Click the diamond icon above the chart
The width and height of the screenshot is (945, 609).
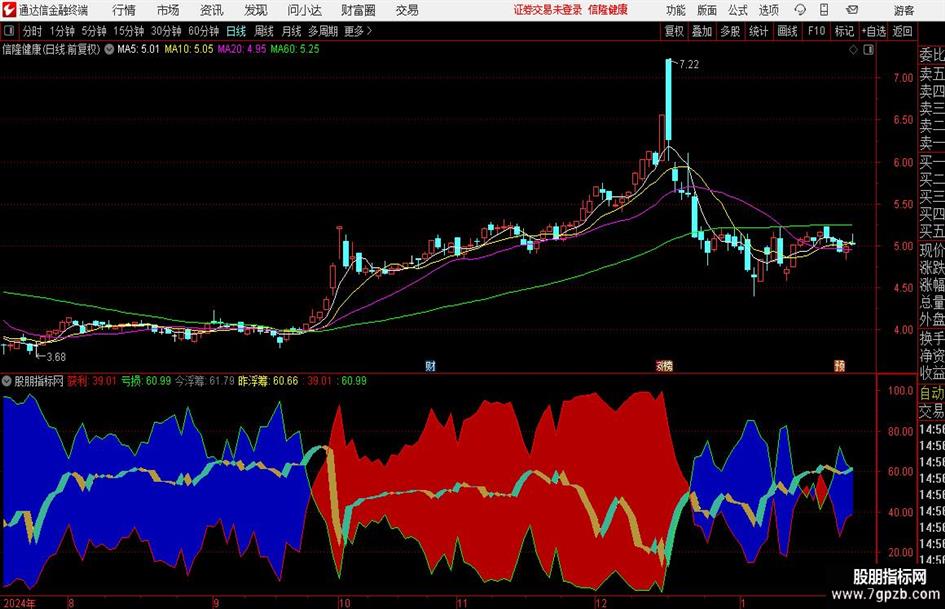coord(853,50)
